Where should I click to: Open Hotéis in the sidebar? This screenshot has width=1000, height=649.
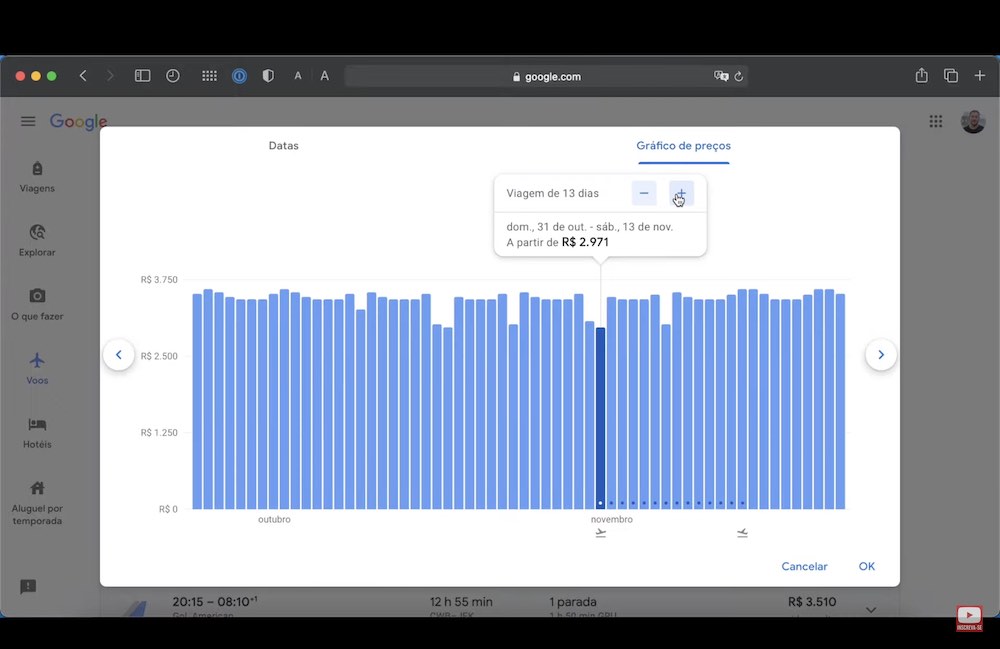[37, 433]
